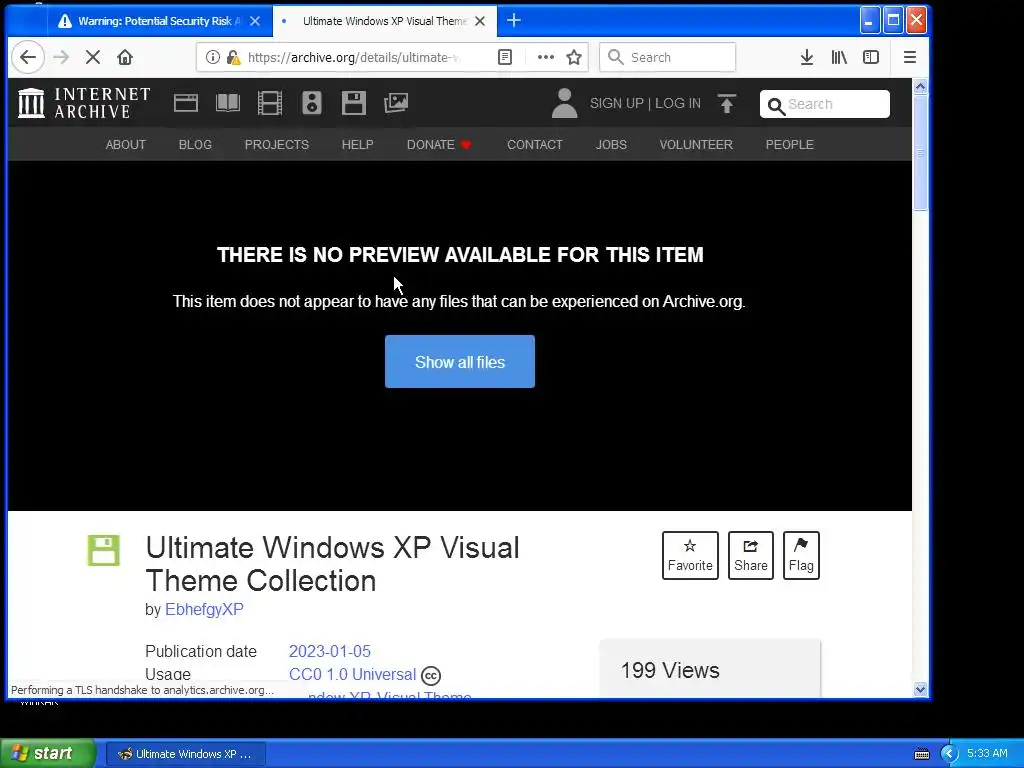Open the HELP menu item

[x=357, y=144]
